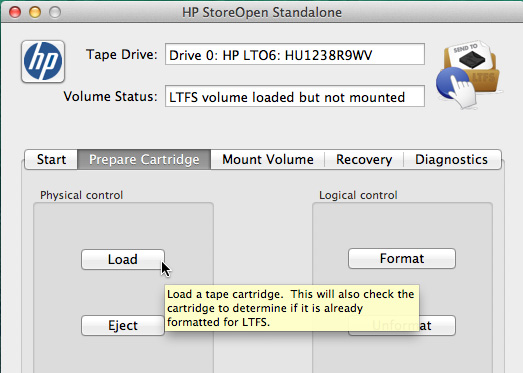
Task: Minimize window with the yellow button
Action: 35,12
